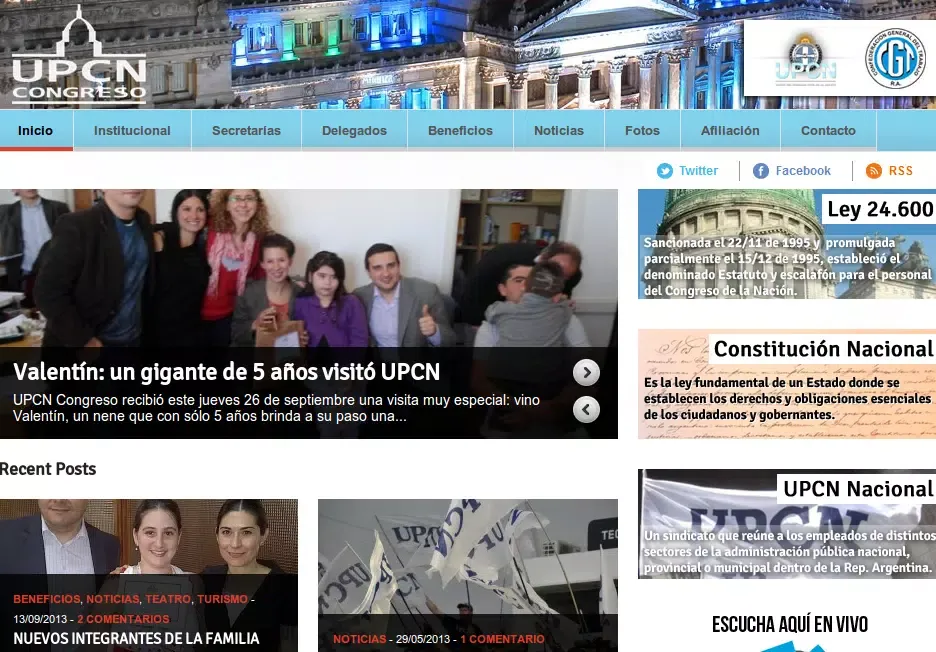Screen dimensions: 936x652
Task: Click the Noticias tag on first post
Action: pyautogui.click(x=112, y=599)
